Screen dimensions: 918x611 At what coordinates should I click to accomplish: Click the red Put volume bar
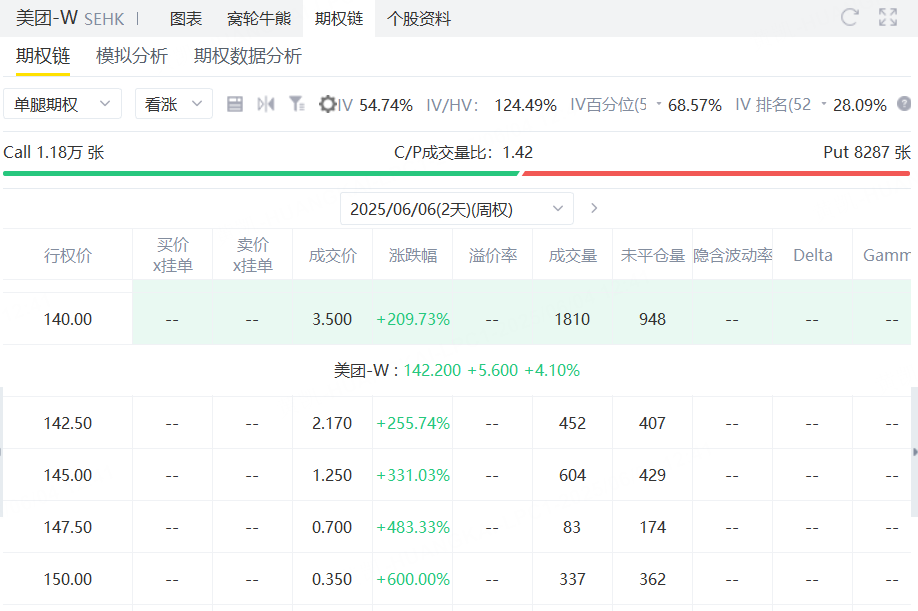click(716, 173)
